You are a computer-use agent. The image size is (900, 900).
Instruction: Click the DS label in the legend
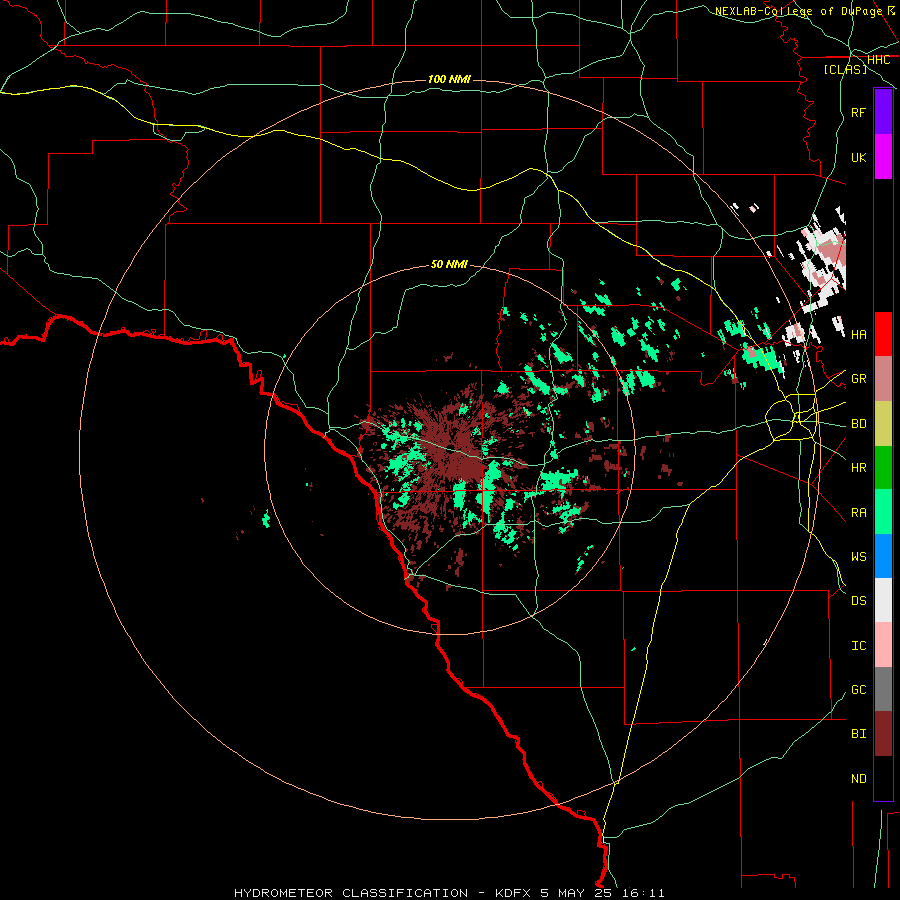858,601
